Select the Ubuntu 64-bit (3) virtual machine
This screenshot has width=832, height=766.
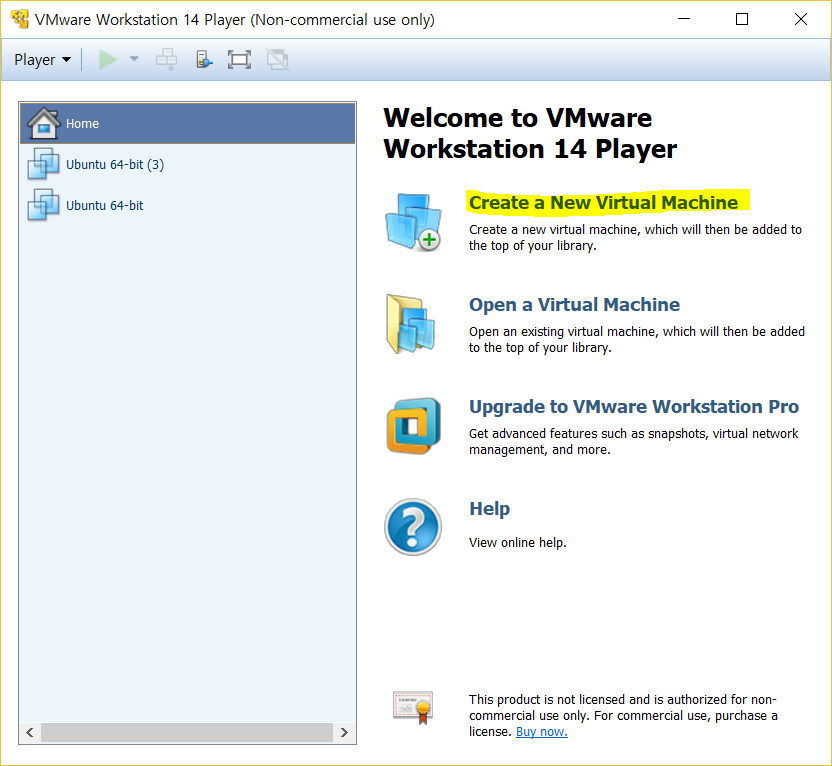[x=187, y=164]
